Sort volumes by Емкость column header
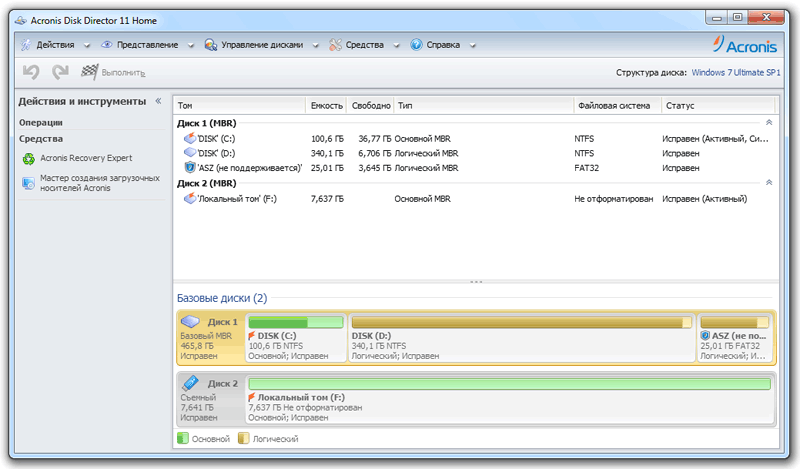This screenshot has height=469, width=800. coord(327,105)
